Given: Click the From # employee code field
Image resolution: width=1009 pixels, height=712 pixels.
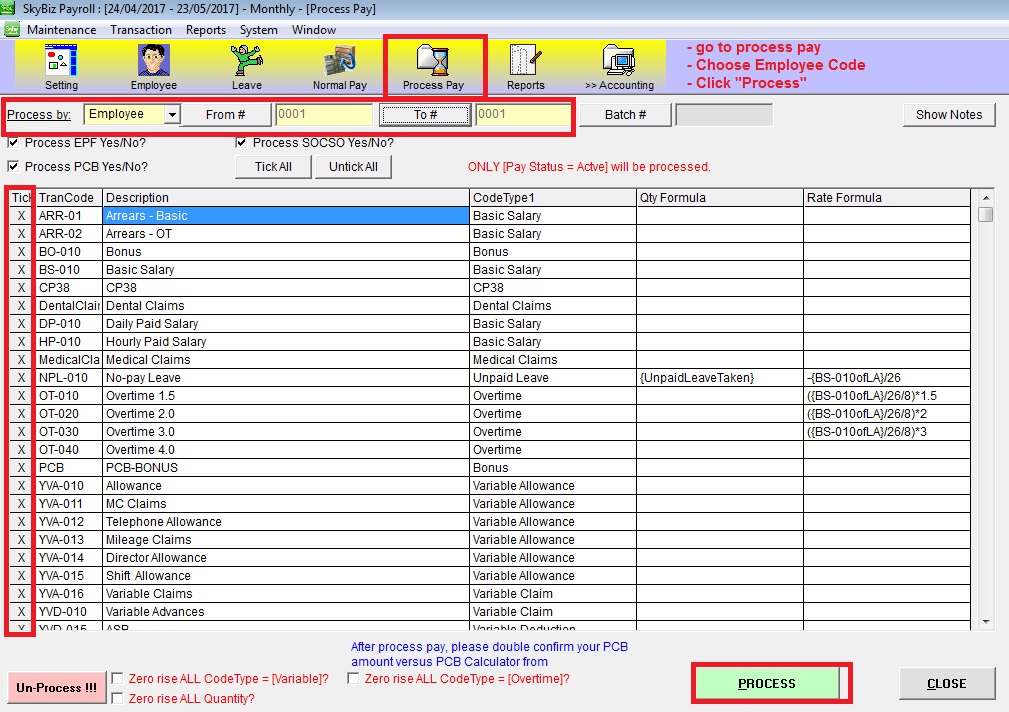Looking at the screenshot, I should [324, 115].
